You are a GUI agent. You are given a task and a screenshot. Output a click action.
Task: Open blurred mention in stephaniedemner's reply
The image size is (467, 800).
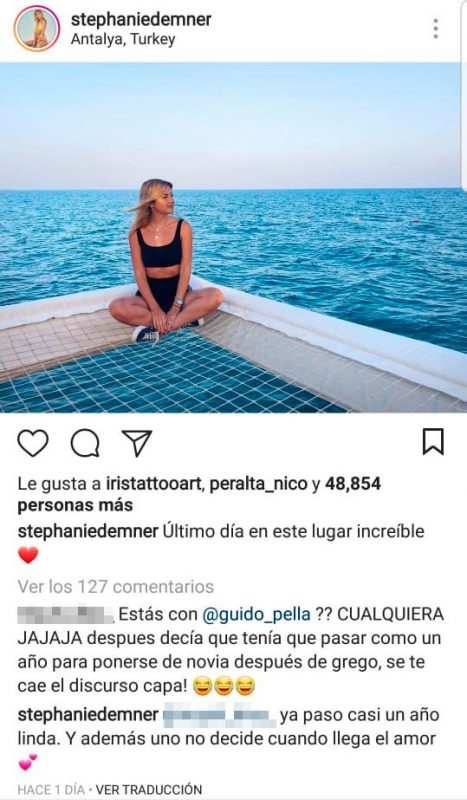pyautogui.click(x=220, y=715)
